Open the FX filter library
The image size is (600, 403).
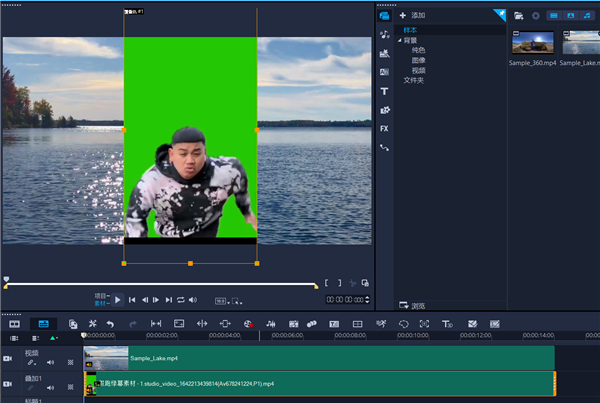(384, 128)
